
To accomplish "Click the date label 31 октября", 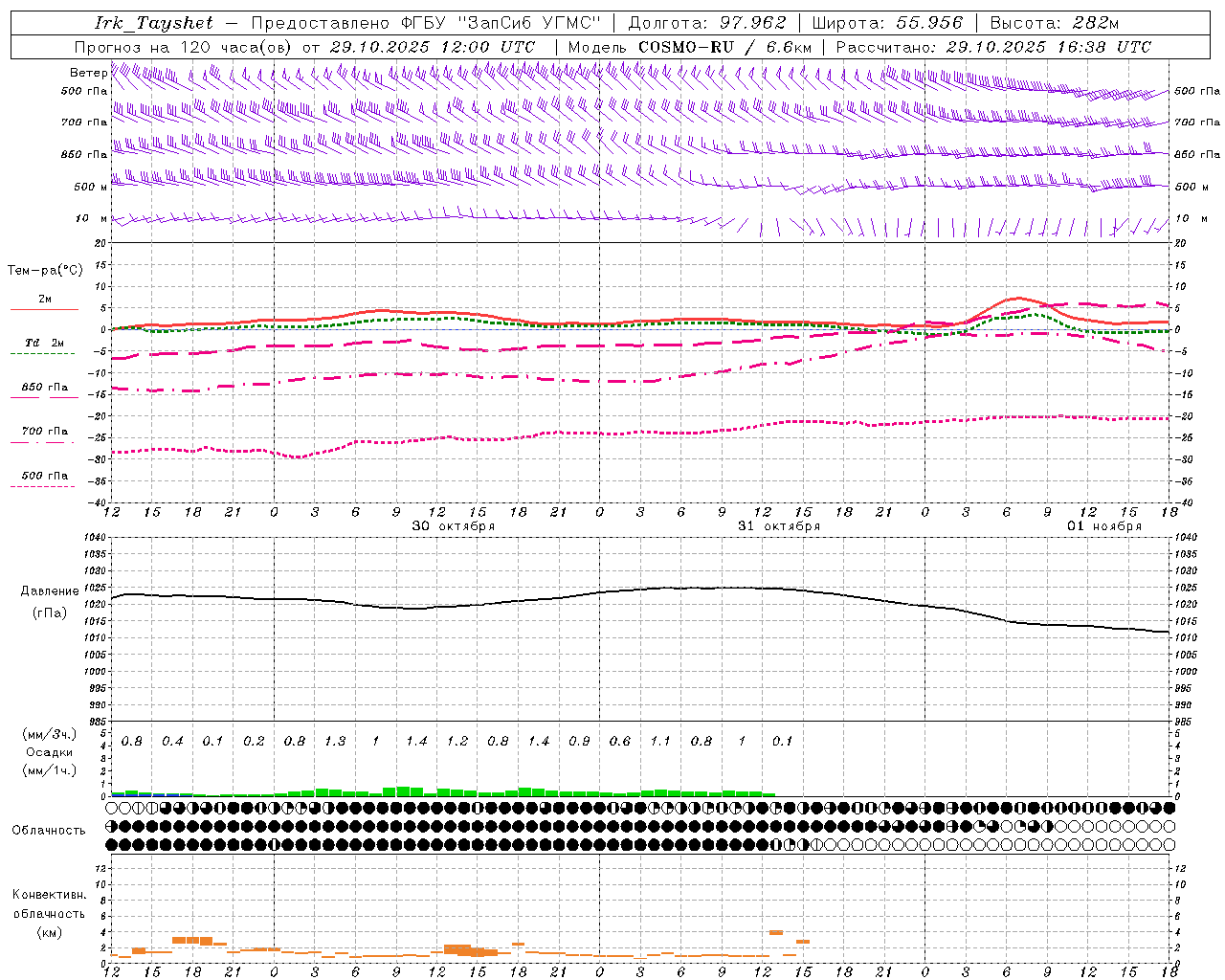I will [x=779, y=526].
